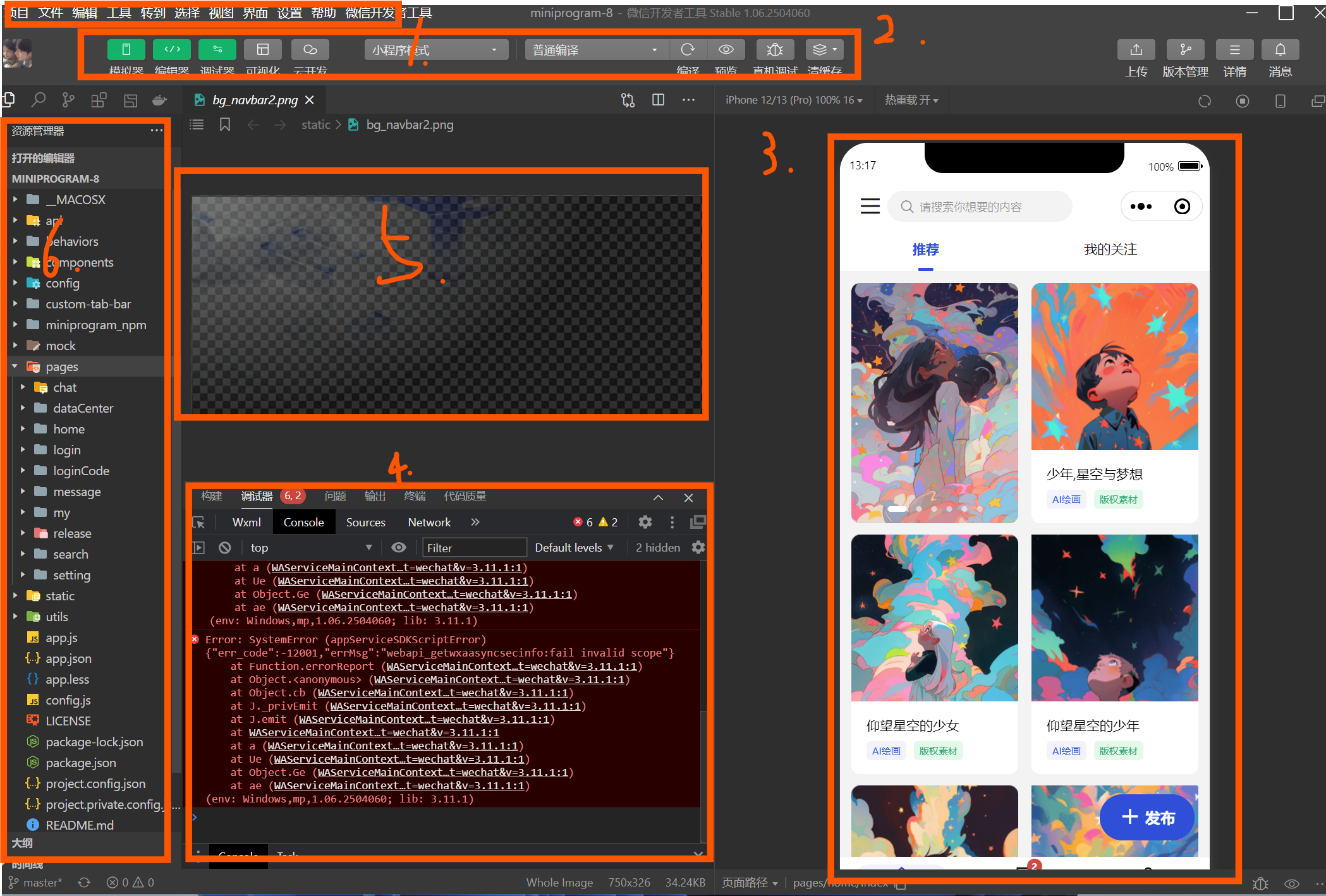Open the 设置 menu
Image resolution: width=1326 pixels, height=896 pixels.
click(x=289, y=13)
